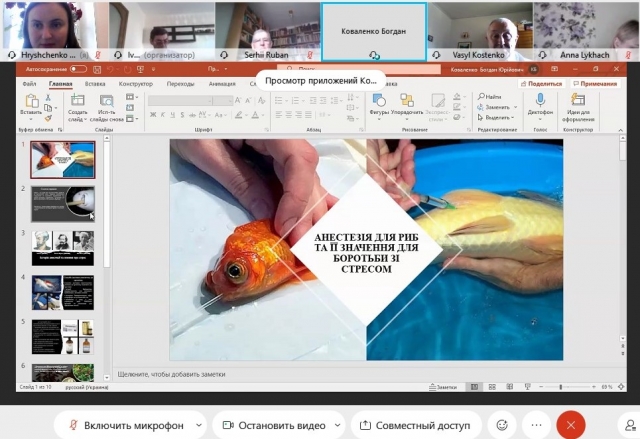Screen dimensions: 640x439
Task: Click the Create Slide (Создать слайд) icon
Action: tap(77, 101)
